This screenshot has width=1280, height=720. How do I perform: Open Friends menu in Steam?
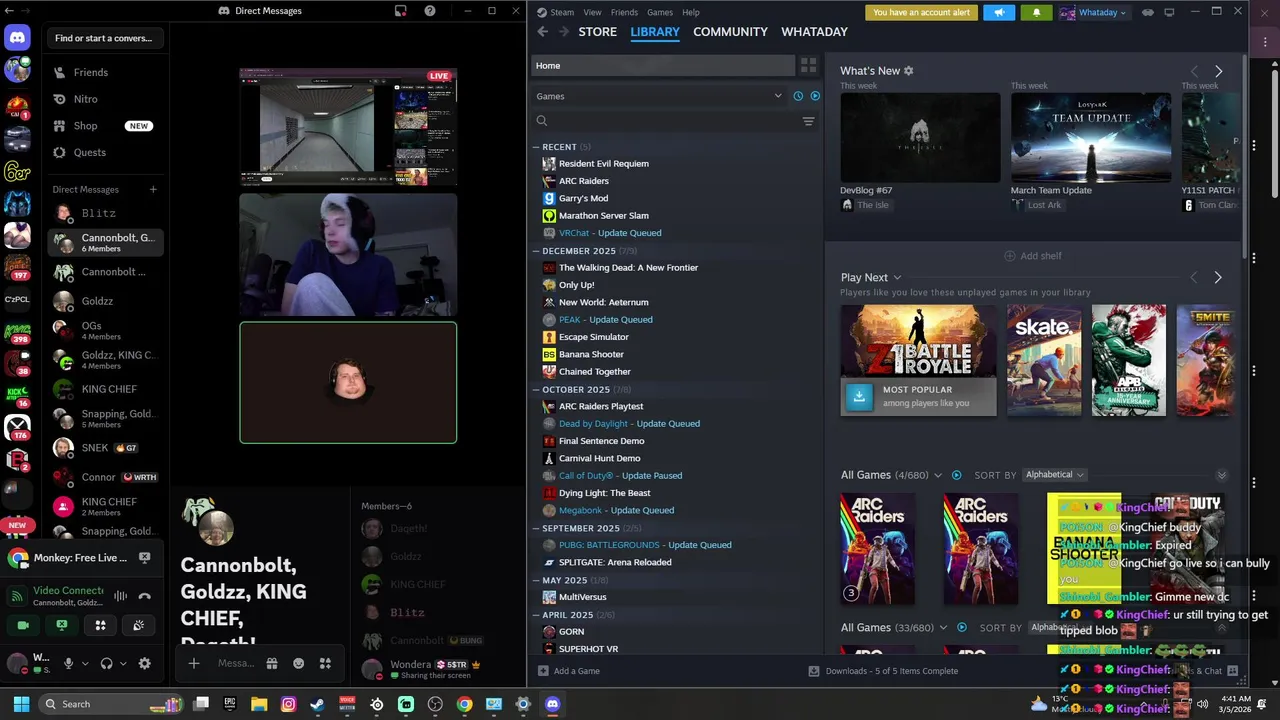pyautogui.click(x=624, y=12)
